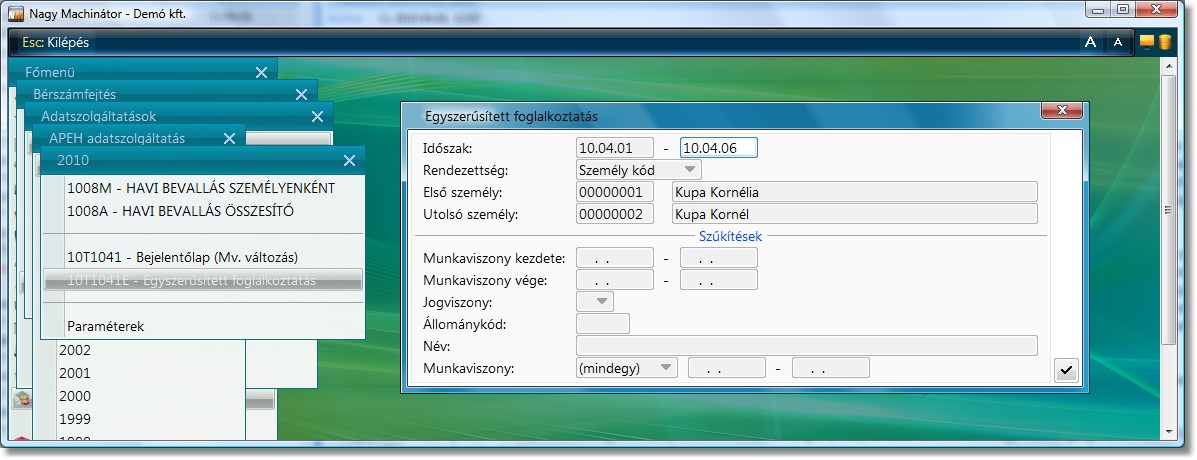Viewport: 1197px width, 460px height.
Task: Select year 2001 in the list
Action: (x=75, y=373)
